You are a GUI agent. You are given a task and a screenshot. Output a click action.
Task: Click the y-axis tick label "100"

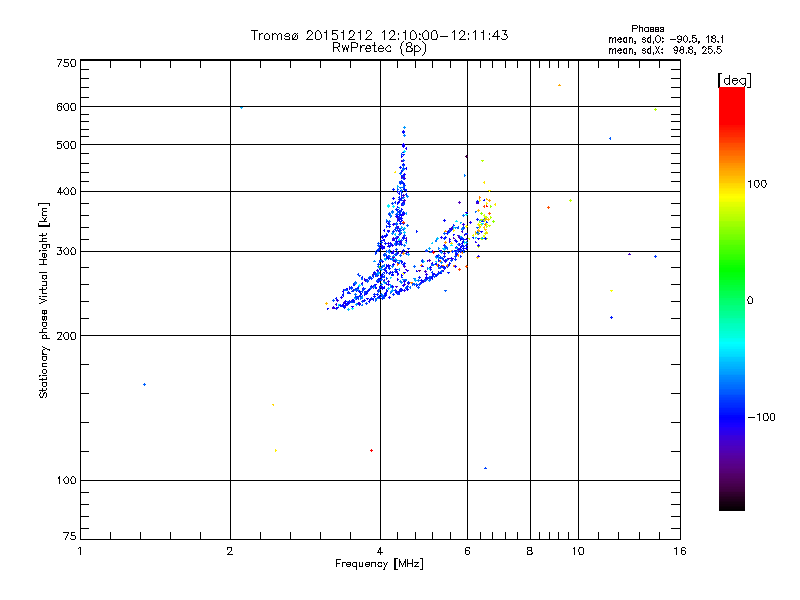click(67, 481)
